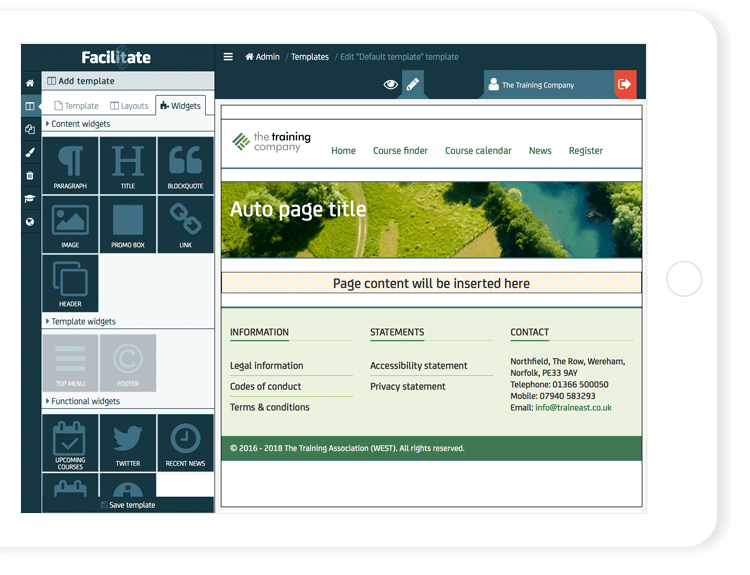Open Templates breadcrumb link

309,57
